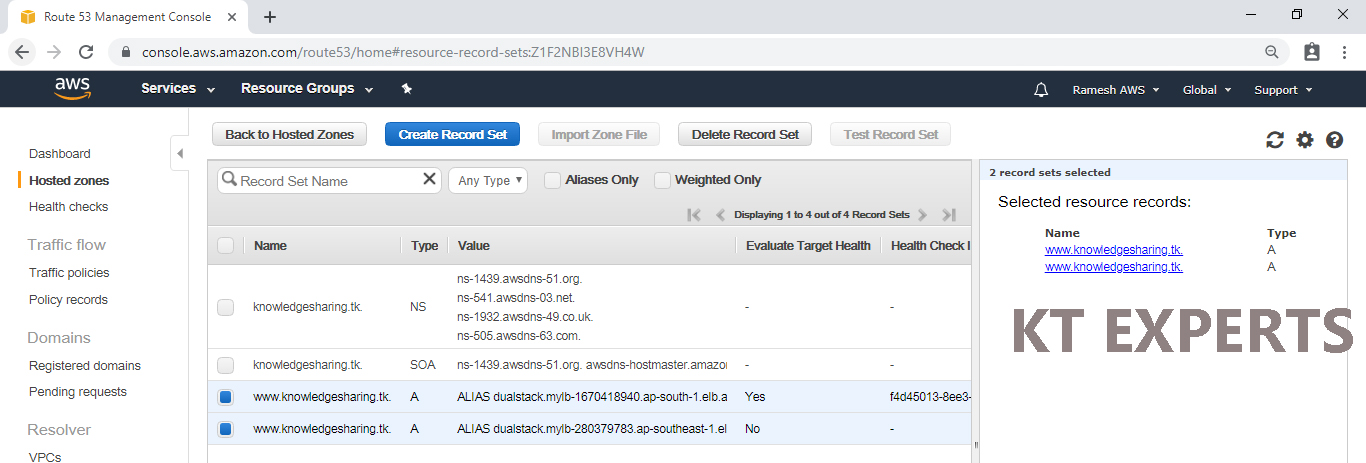Select the SOA record value text
Viewport: 1366px width, 463px height.
[x=592, y=365]
